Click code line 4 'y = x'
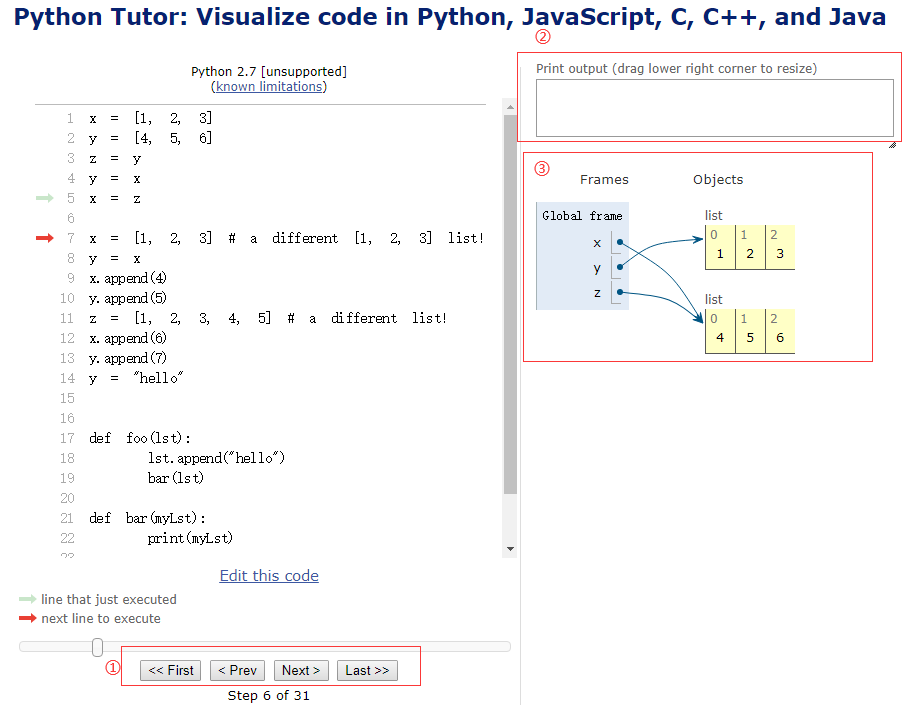 coord(115,178)
